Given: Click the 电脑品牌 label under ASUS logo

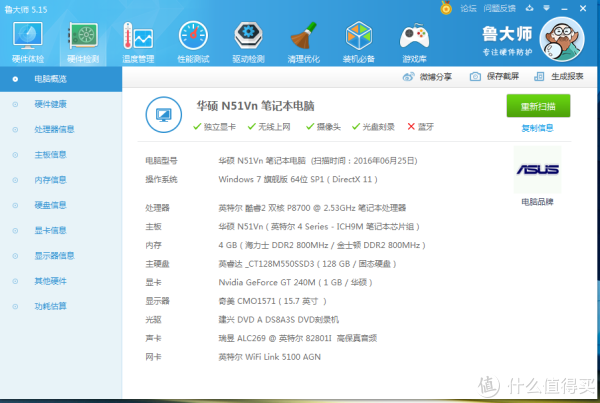Looking at the screenshot, I should pyautogui.click(x=537, y=202).
